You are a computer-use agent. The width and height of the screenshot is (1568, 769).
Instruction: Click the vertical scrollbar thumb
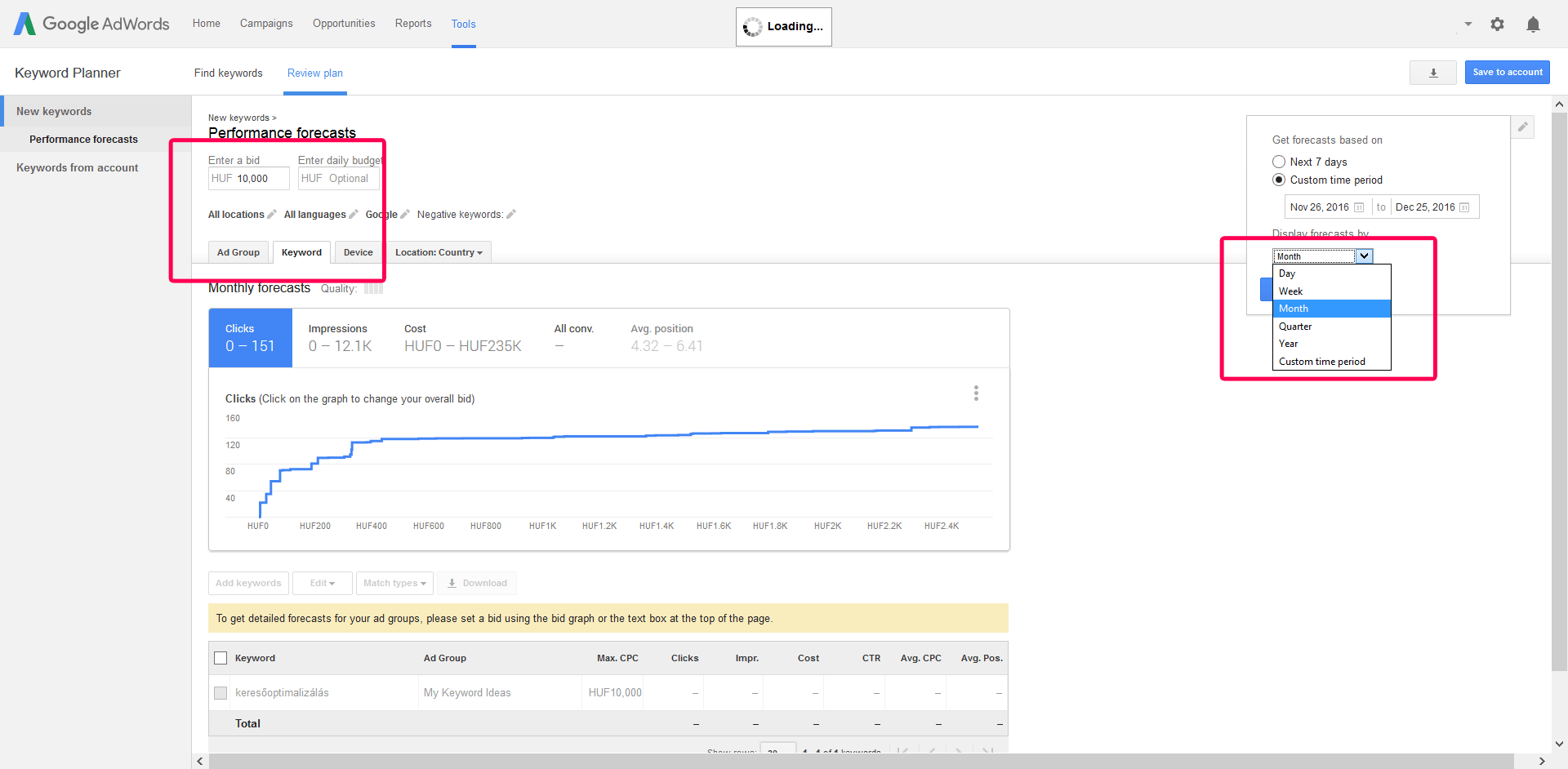click(1559, 392)
